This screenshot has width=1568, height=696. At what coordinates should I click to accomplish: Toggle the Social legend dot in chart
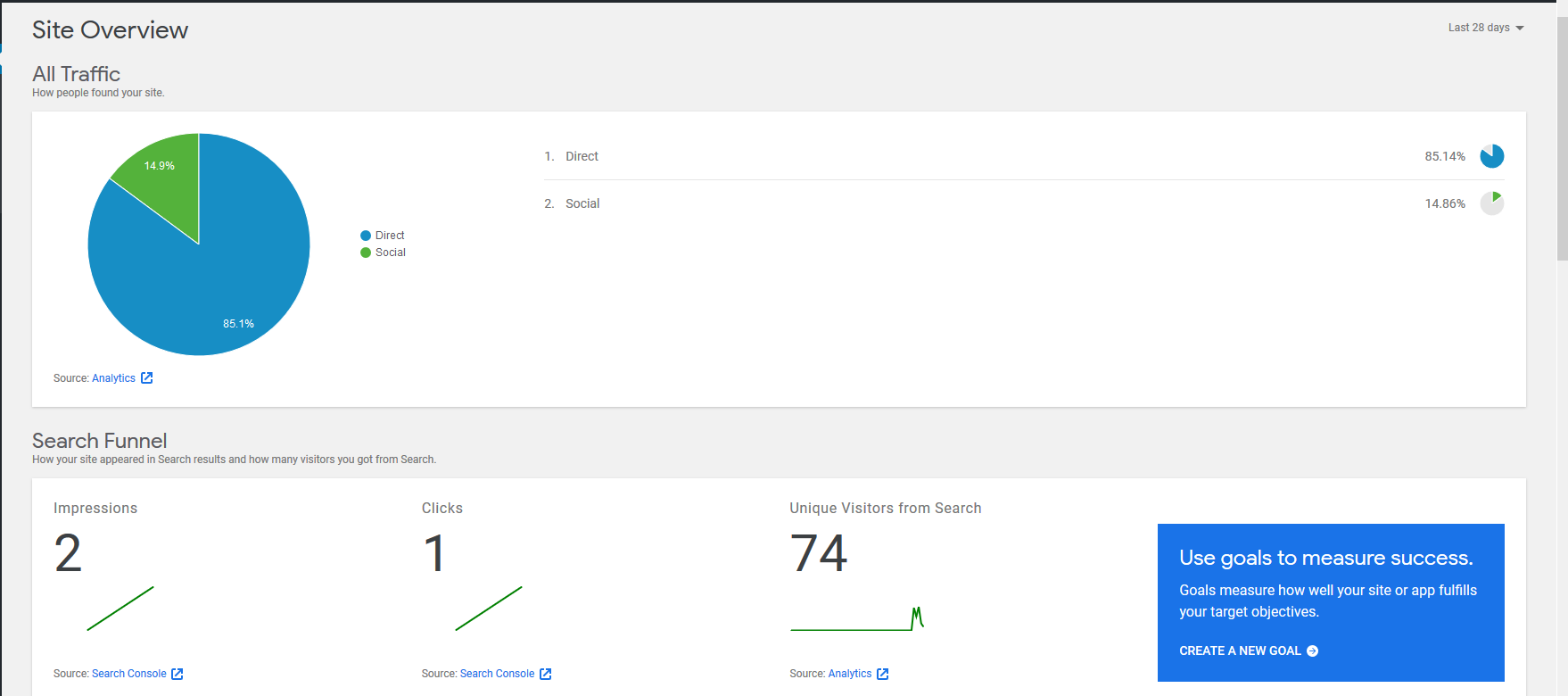click(x=366, y=253)
